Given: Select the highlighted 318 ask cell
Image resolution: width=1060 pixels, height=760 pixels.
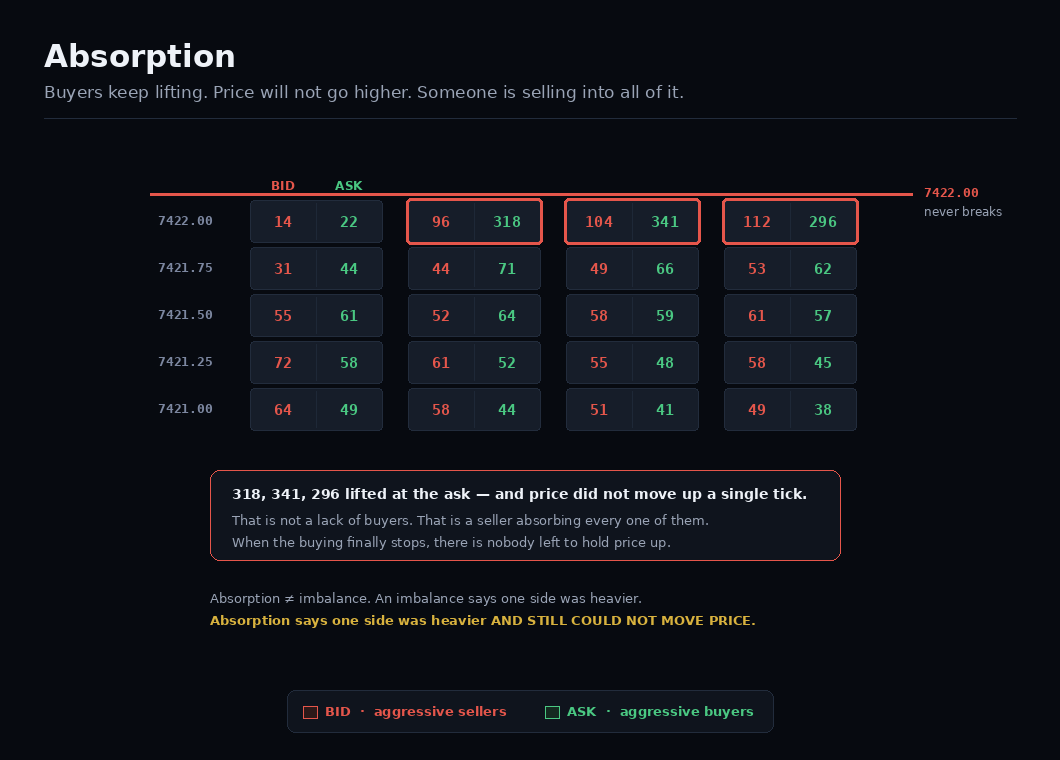Looking at the screenshot, I should tap(507, 222).
